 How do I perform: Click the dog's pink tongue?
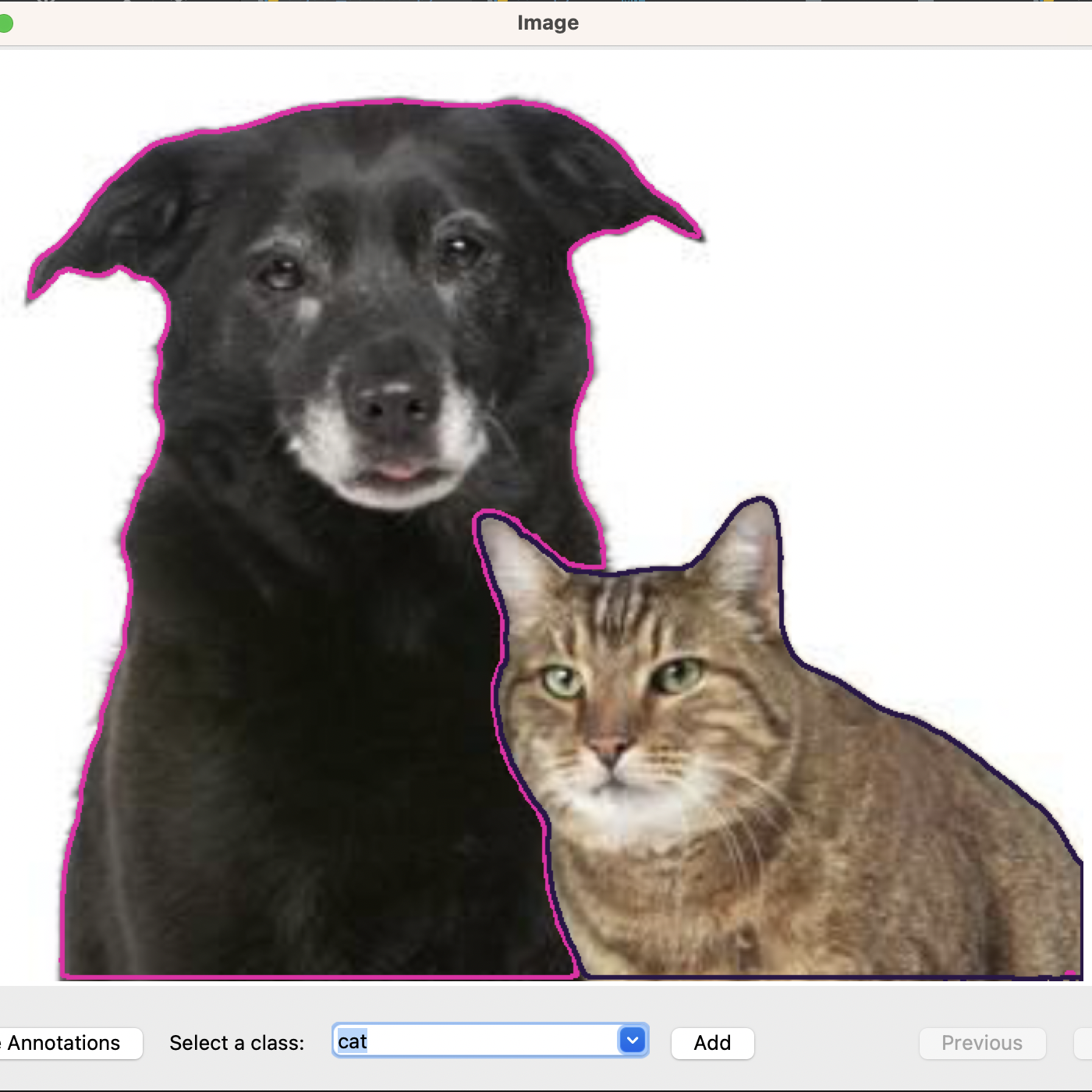pyautogui.click(x=398, y=471)
